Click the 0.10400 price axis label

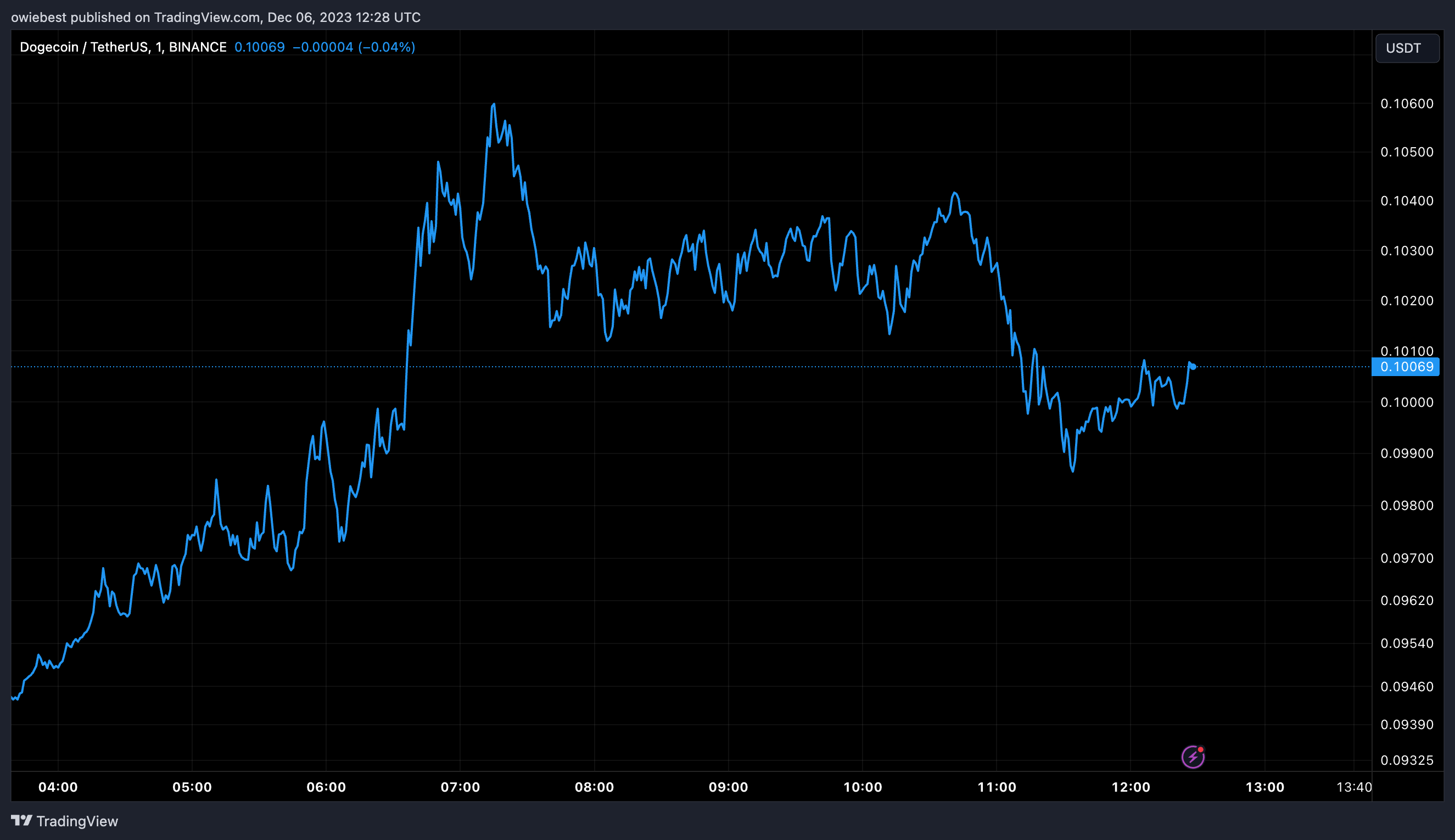tap(1407, 201)
